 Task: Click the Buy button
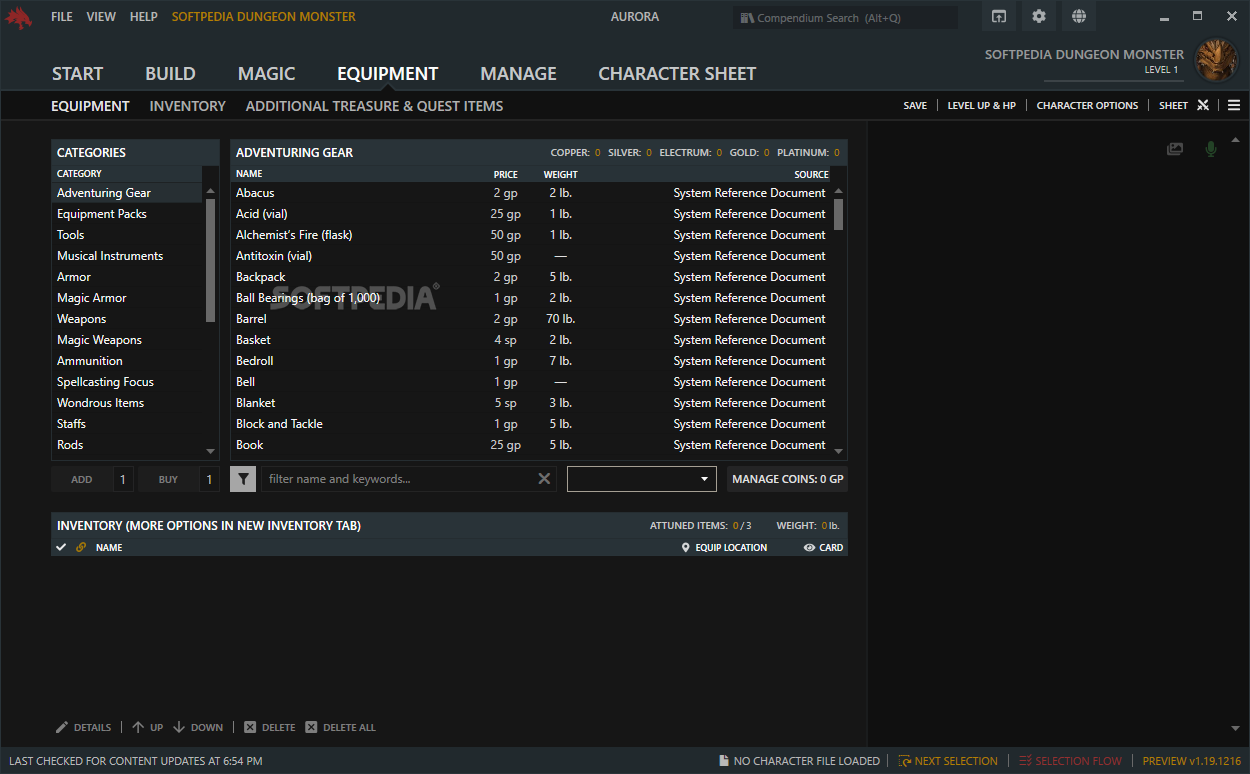coord(168,479)
